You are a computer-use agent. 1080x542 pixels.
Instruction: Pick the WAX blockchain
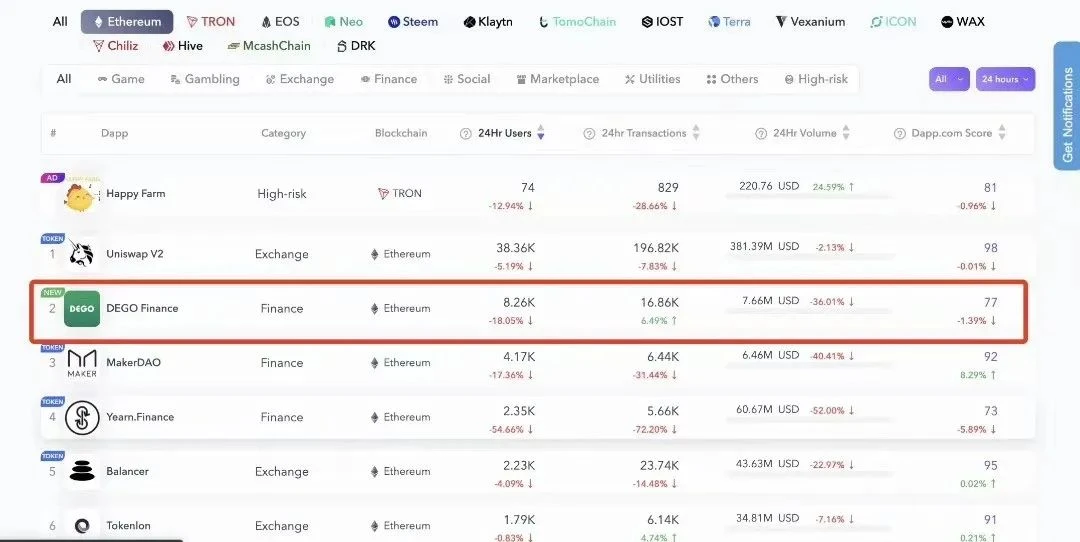[x=963, y=22]
